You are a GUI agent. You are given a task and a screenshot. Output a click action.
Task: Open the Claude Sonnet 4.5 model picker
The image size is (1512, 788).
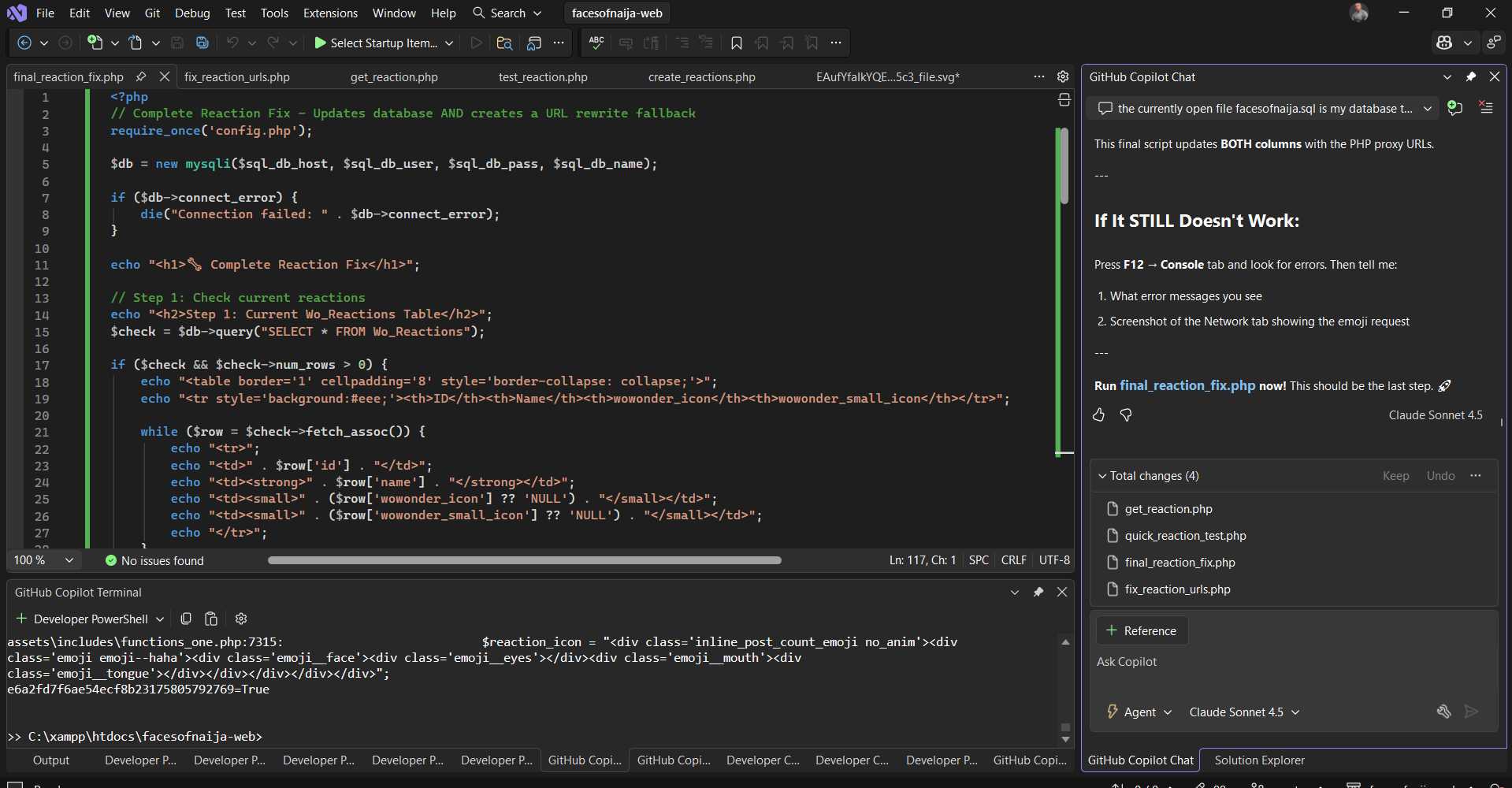tap(1244, 712)
